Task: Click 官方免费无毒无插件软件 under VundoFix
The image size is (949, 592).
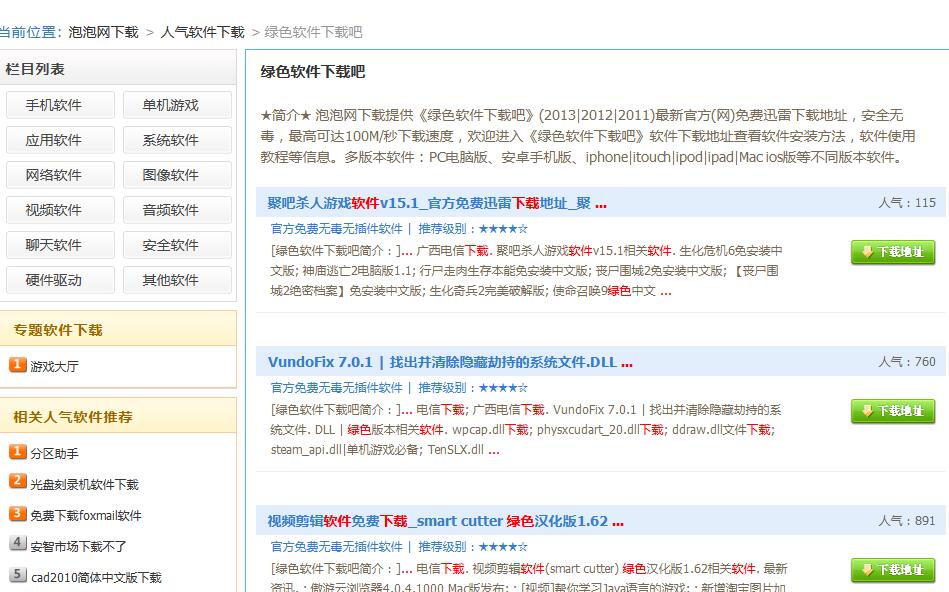Action: 337,388
